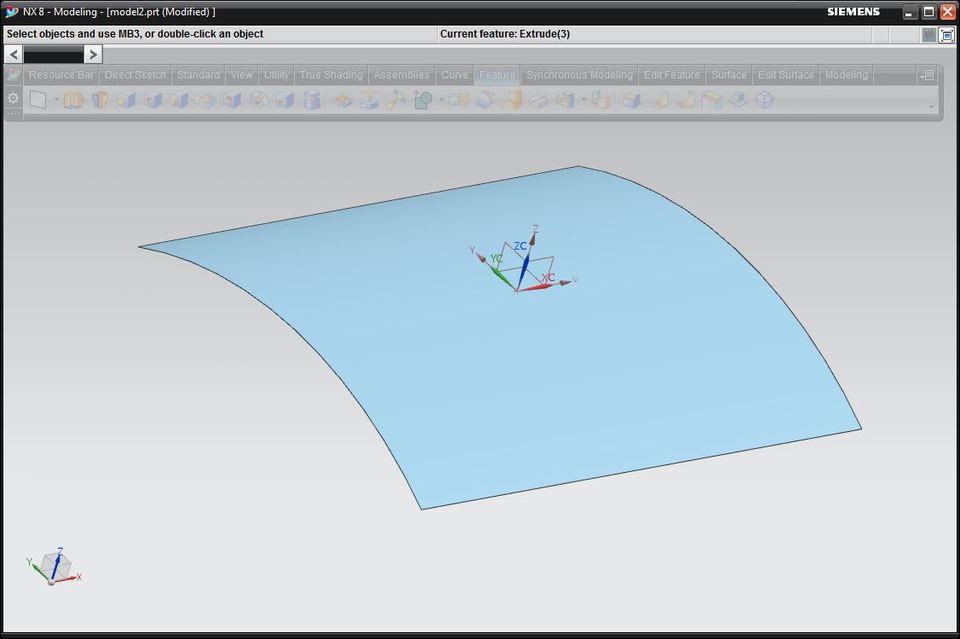Select the Revolve tool
The width and height of the screenshot is (960, 639).
98,100
